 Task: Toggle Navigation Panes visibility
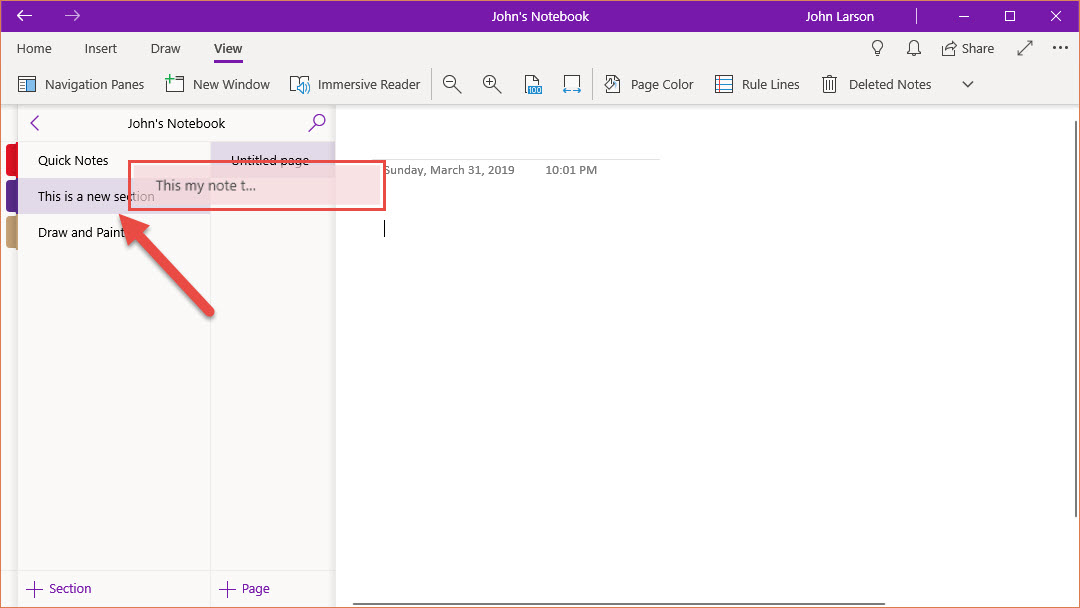(82, 85)
